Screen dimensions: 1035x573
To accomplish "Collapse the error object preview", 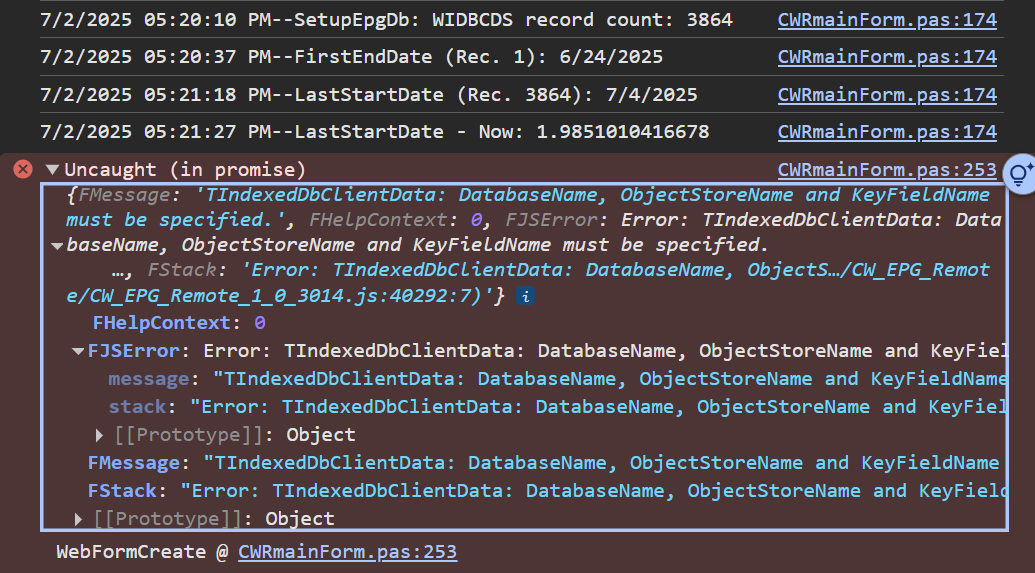I will 57,246.
